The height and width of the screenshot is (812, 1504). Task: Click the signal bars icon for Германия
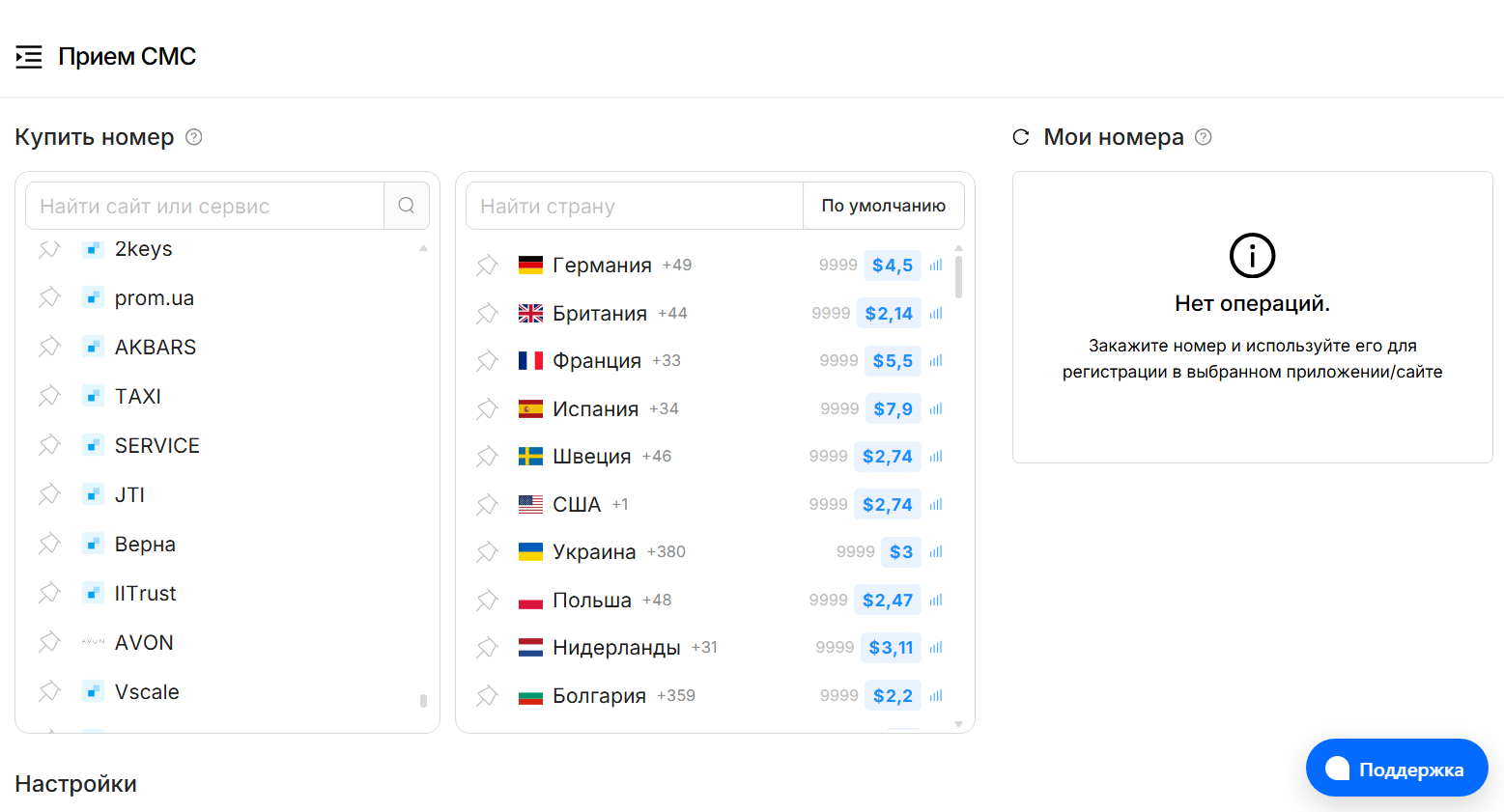936,266
